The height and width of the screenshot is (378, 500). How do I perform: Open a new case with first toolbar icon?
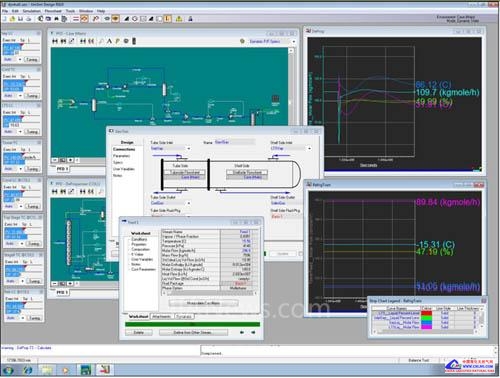[x=5, y=19]
